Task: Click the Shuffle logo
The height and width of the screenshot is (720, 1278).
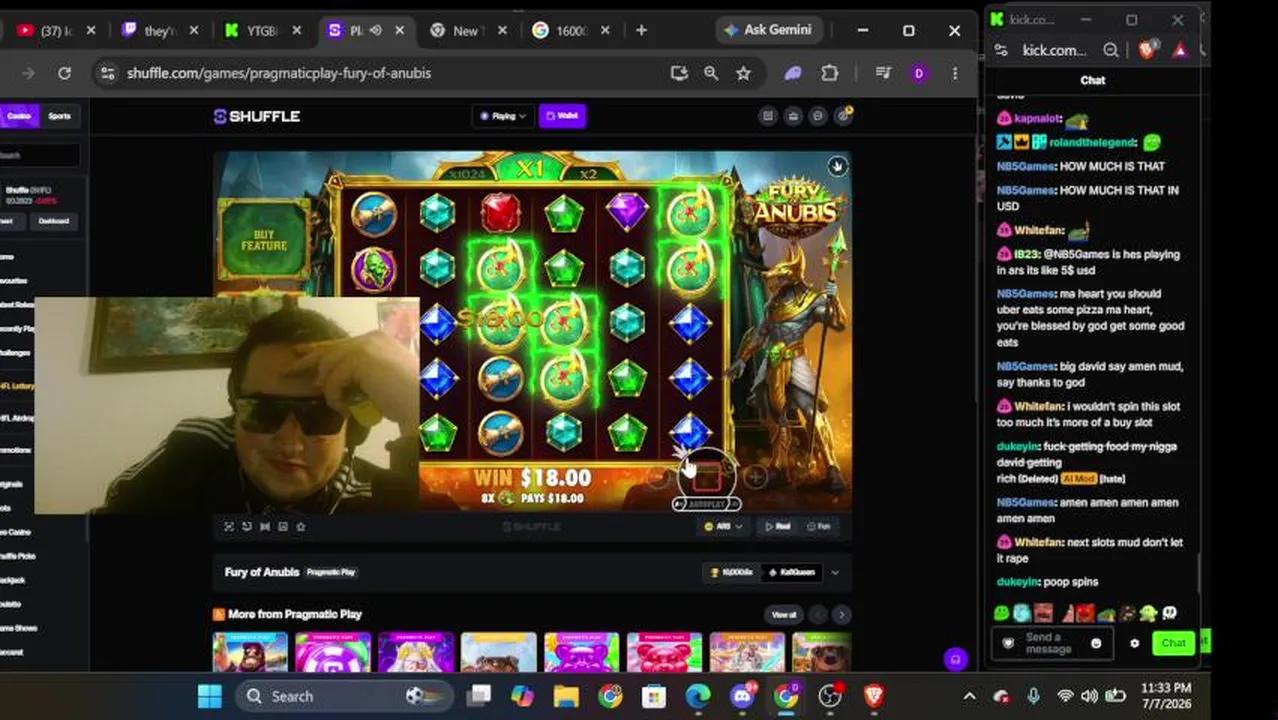Action: [x=257, y=116]
